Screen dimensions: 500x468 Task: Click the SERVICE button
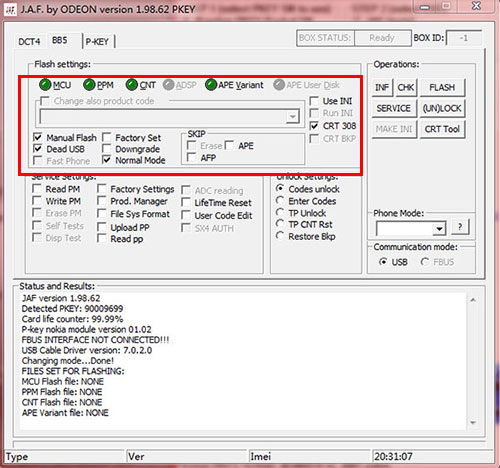[x=394, y=108]
